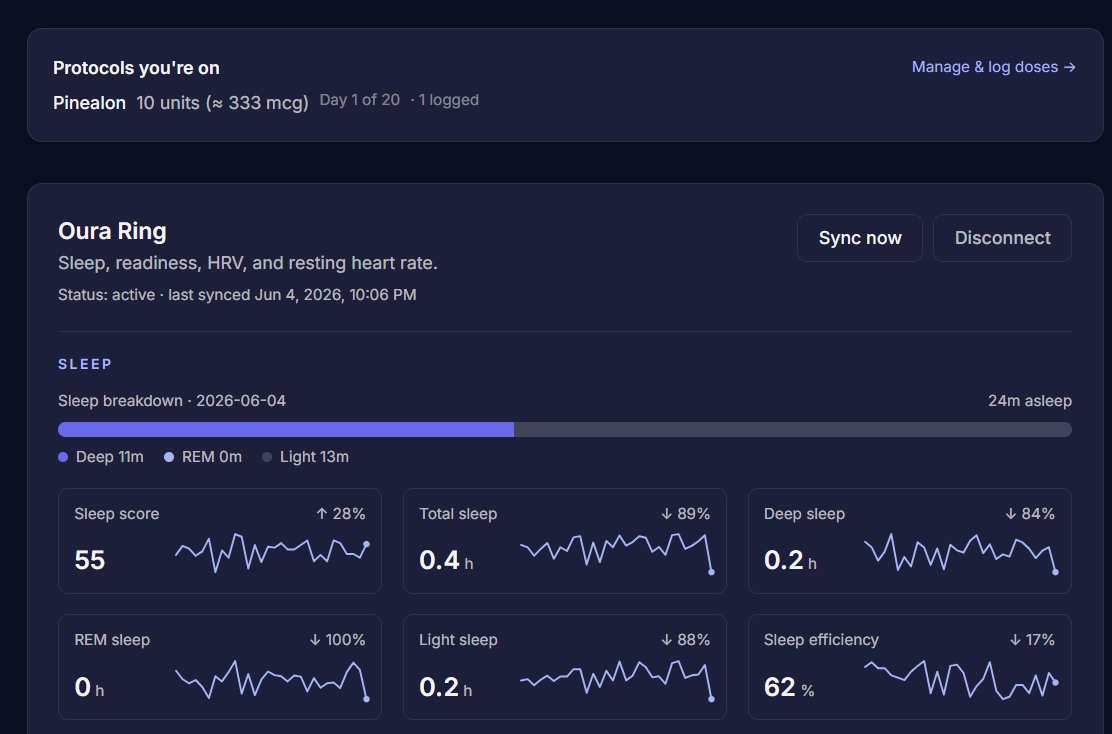Click the SLEEP section label
Viewport: 1112px width, 734px height.
coord(85,364)
